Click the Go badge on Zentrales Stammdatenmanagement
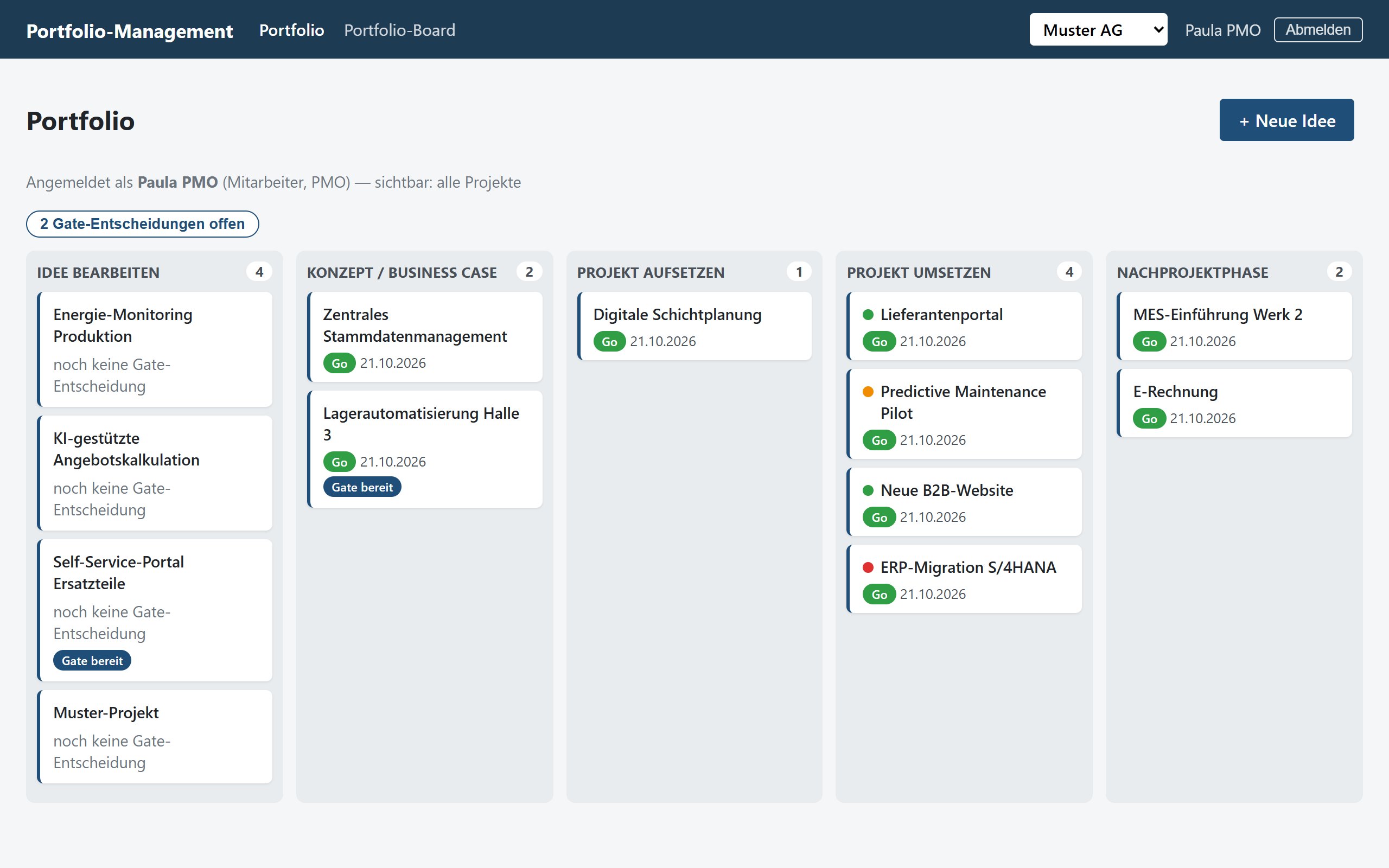Viewport: 1389px width, 868px height. [x=339, y=363]
